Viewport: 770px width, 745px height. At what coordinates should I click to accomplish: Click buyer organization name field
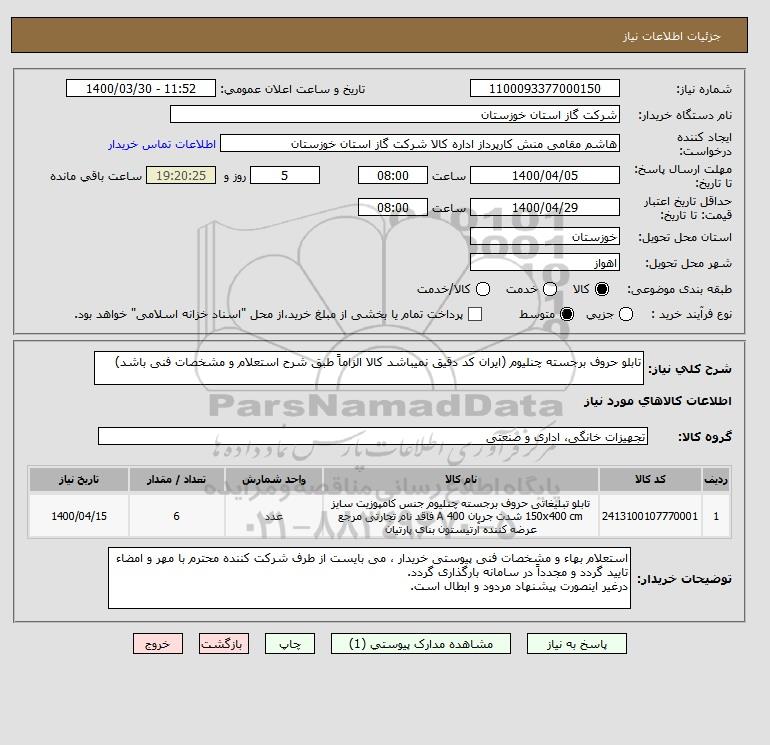click(x=395, y=114)
